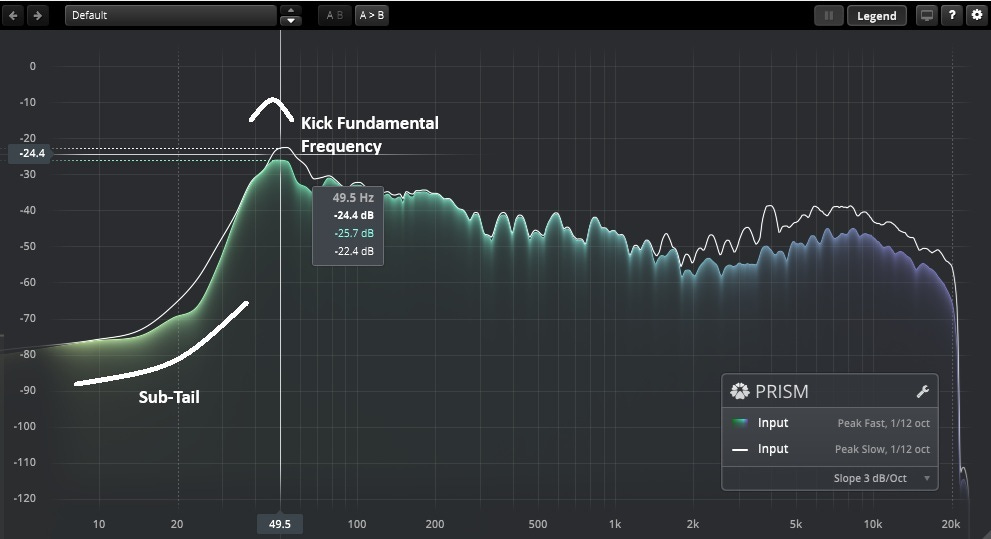The width and height of the screenshot is (991, 539).
Task: Go to the next preset arrow
Action: tap(38, 15)
